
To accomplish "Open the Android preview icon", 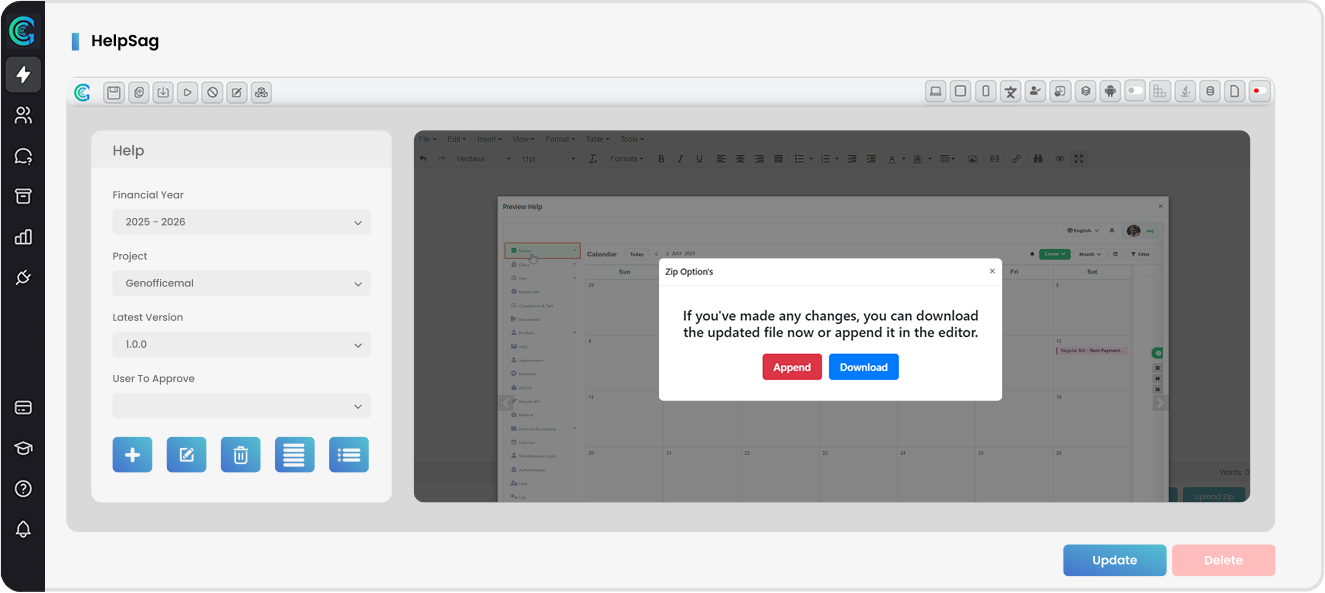I will (1110, 91).
